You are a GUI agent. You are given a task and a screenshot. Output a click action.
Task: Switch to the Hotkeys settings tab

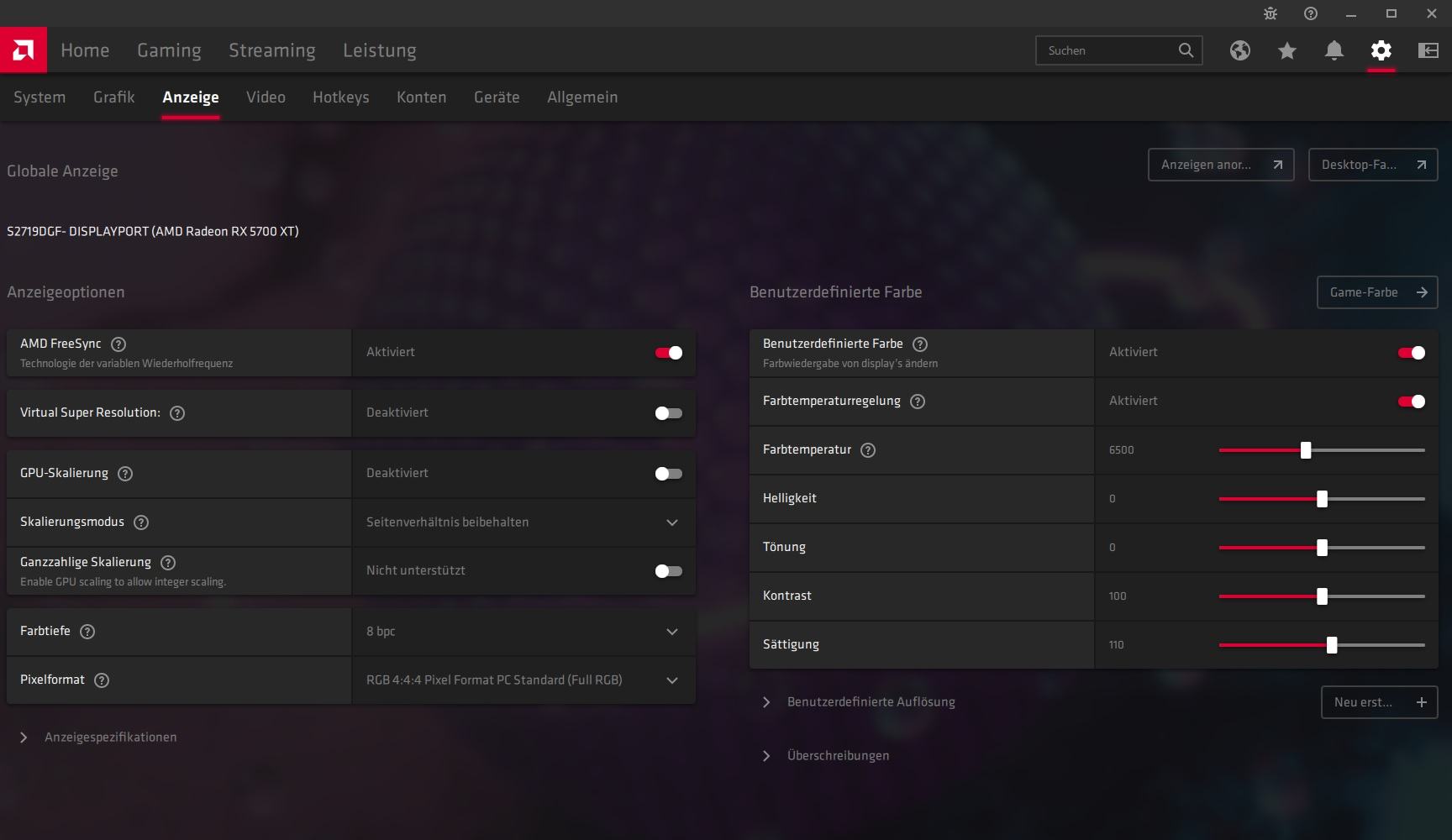341,97
